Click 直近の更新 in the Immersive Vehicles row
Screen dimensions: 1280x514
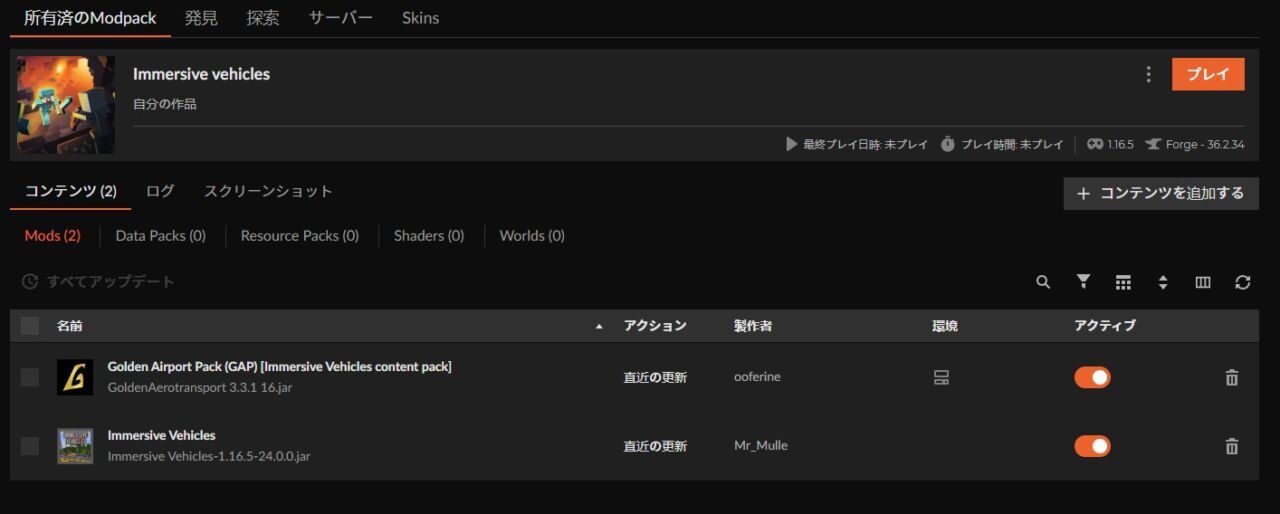(655, 446)
